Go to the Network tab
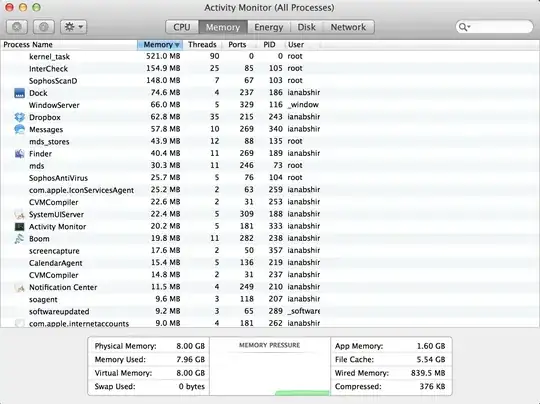540x404 pixels. tap(348, 27)
